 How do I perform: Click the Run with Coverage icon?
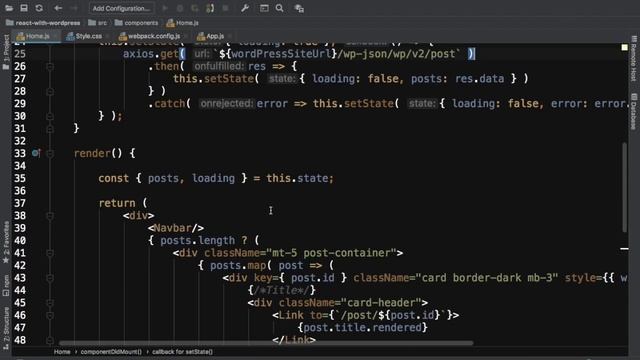[195, 8]
